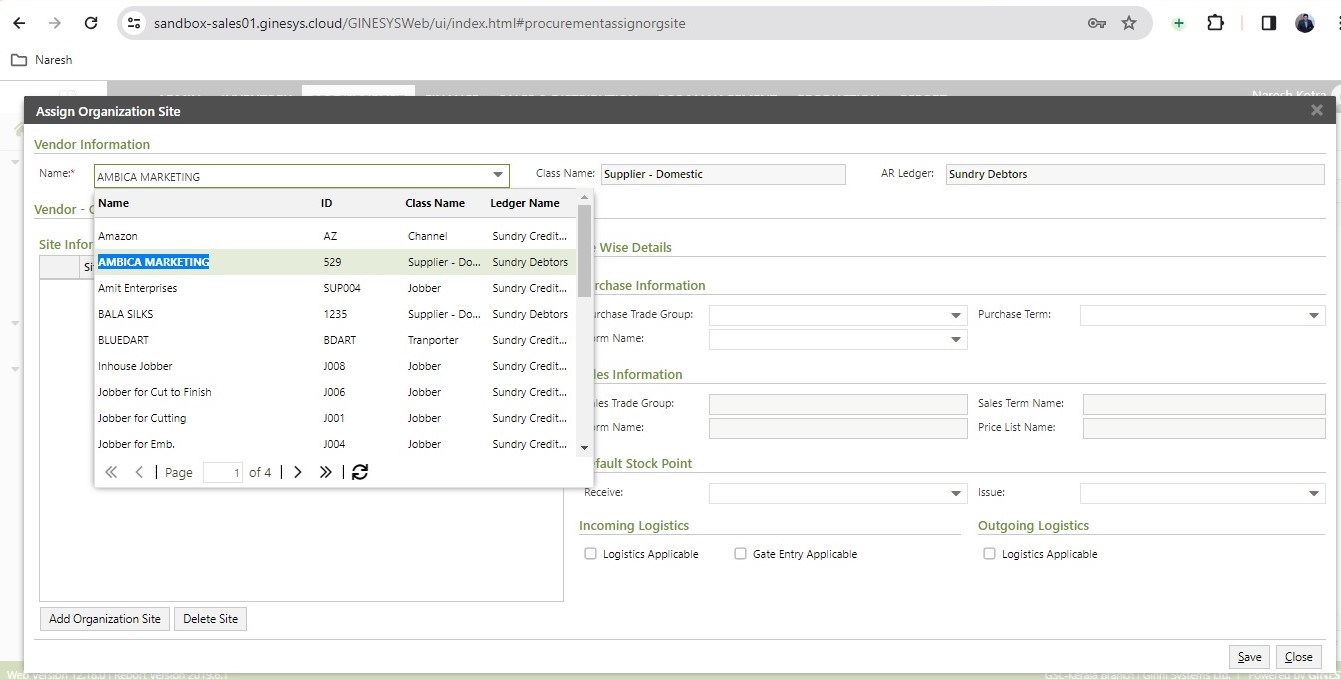Choose Inhouse Jobber vendor

335,366
